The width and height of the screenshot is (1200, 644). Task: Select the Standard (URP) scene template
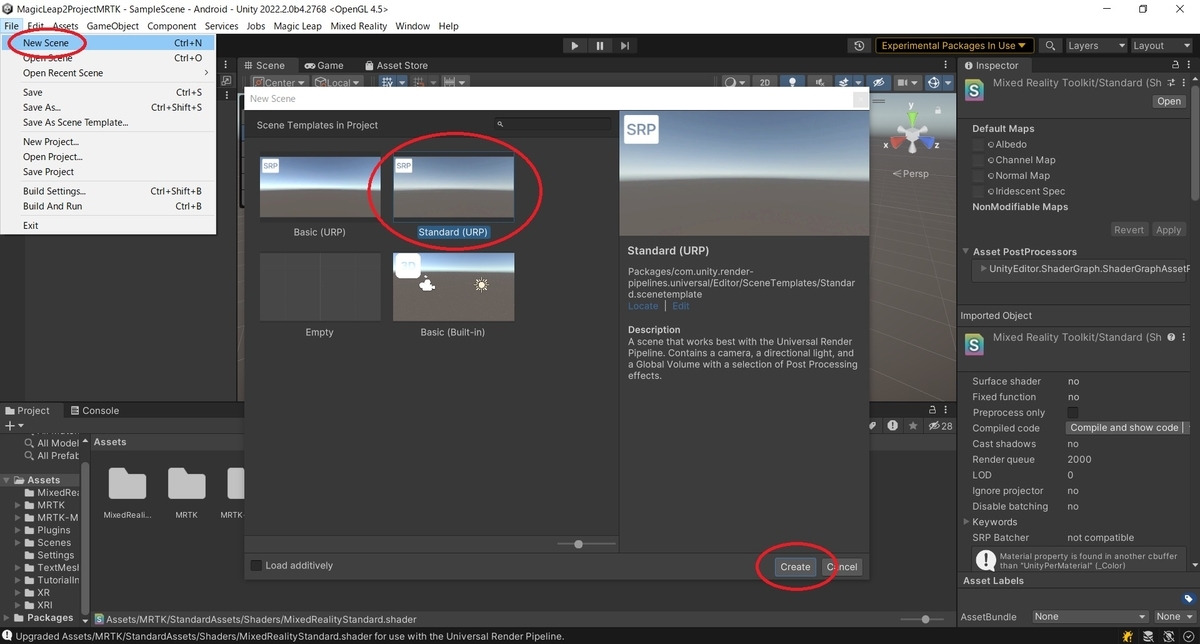coord(453,198)
